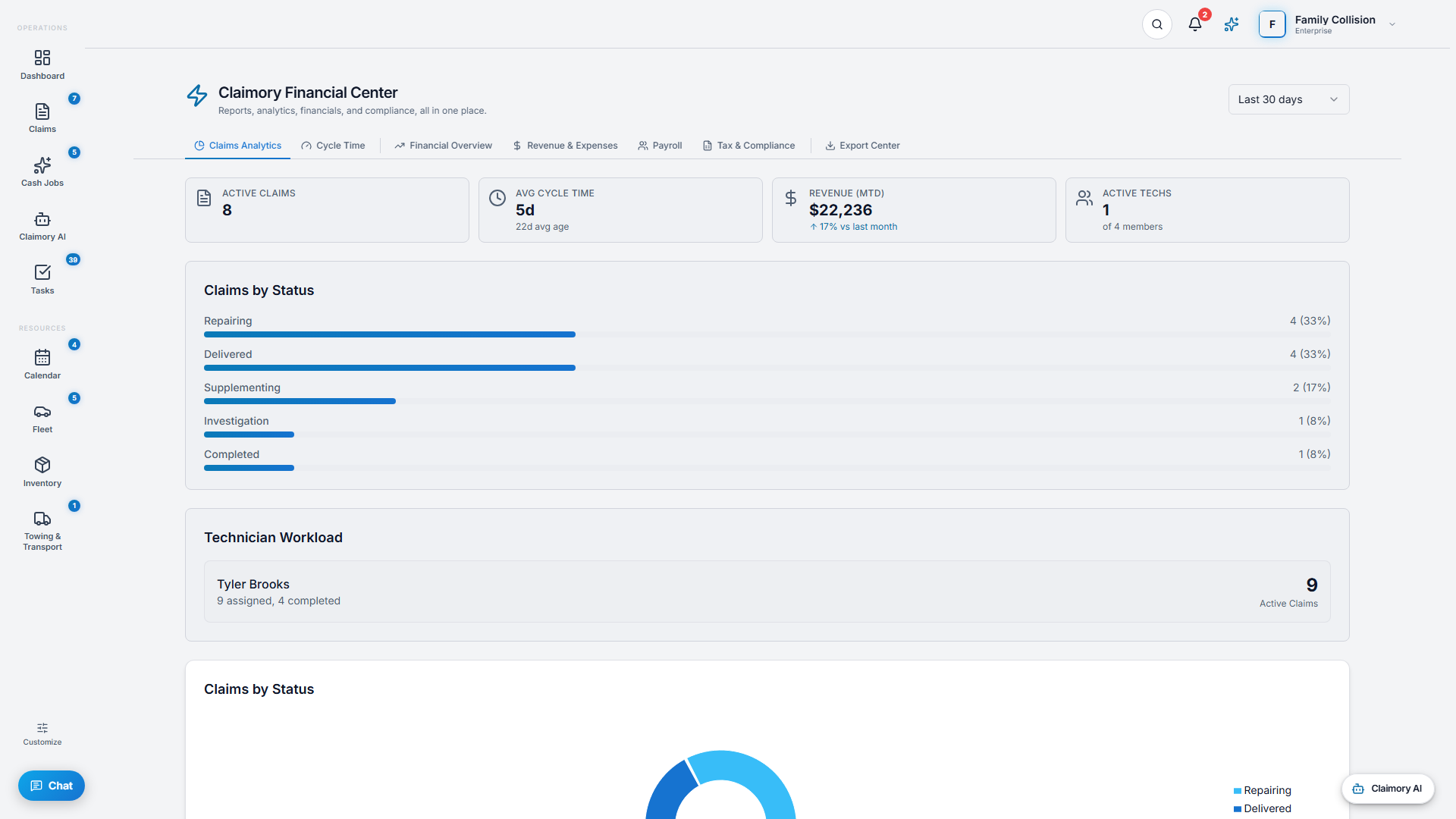1456x819 pixels.
Task: Click the Tyler Brooks workload row
Action: point(767,591)
